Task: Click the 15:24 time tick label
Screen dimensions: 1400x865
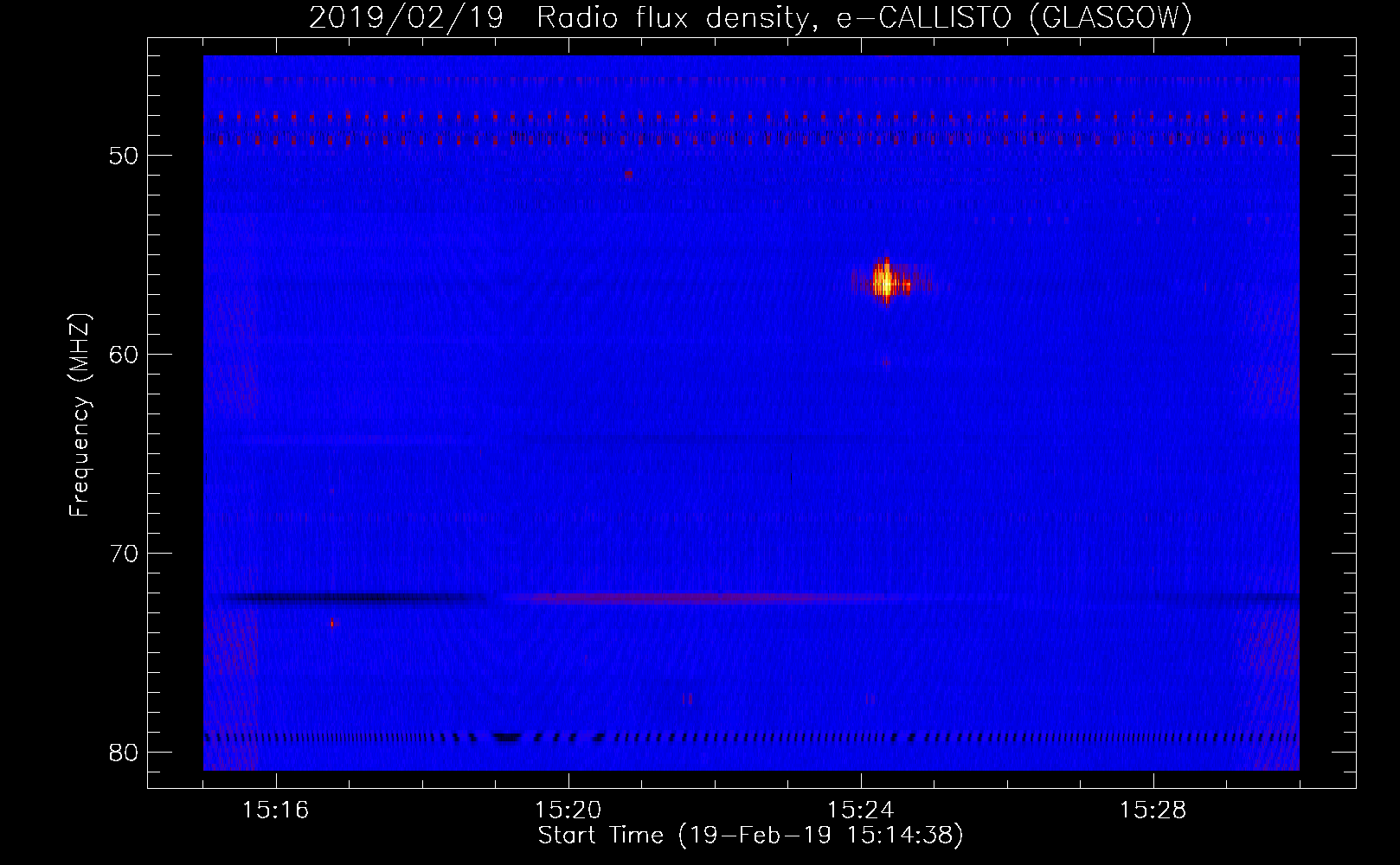Action: (x=860, y=811)
